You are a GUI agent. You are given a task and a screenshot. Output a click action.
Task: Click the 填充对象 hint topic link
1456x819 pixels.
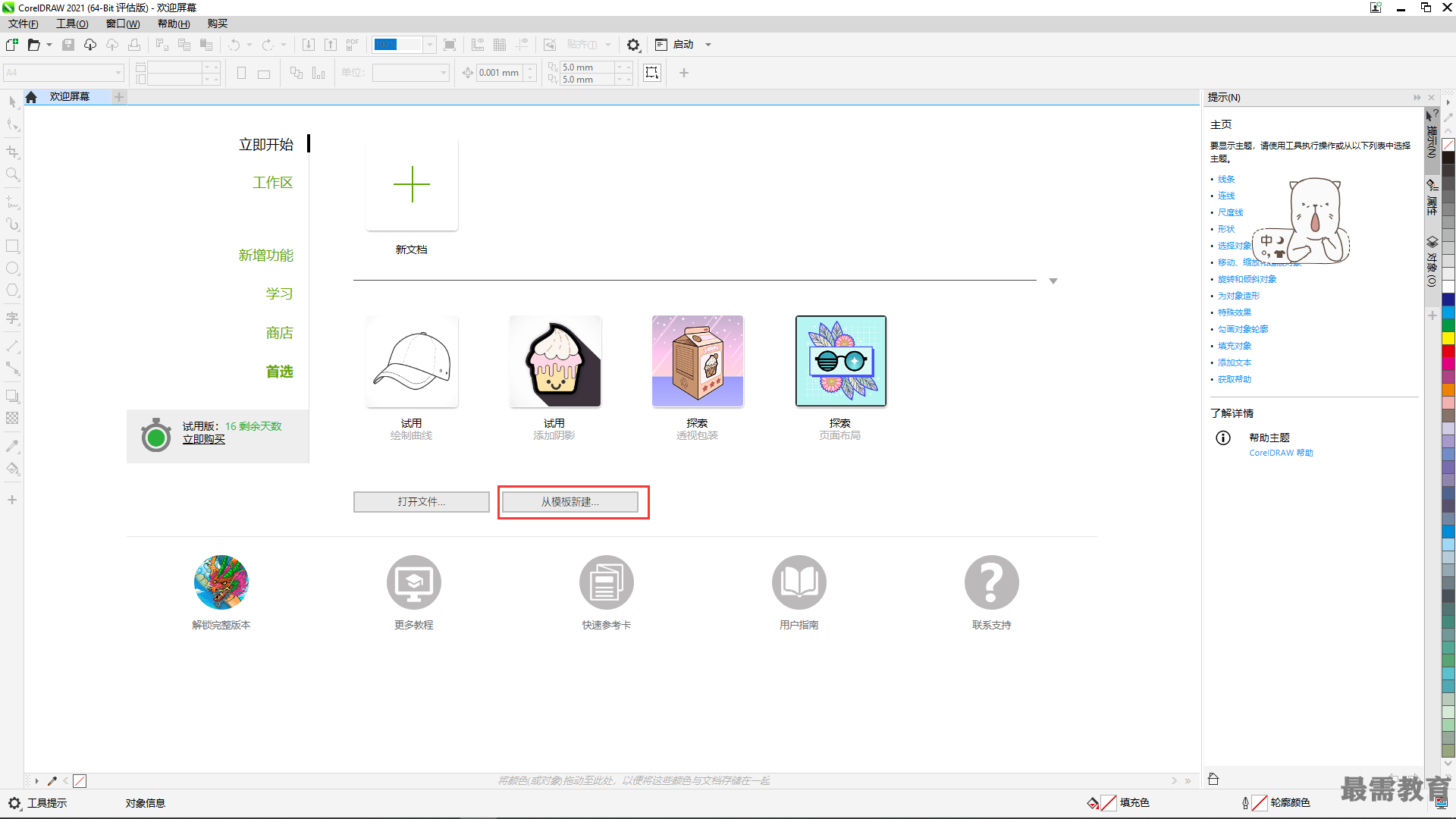click(1235, 346)
